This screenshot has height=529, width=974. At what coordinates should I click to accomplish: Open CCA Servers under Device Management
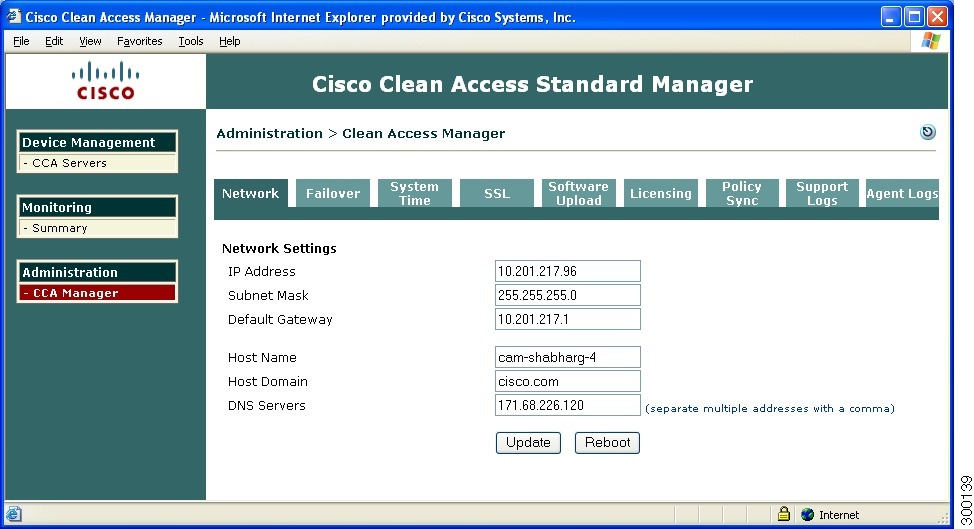tap(69, 163)
